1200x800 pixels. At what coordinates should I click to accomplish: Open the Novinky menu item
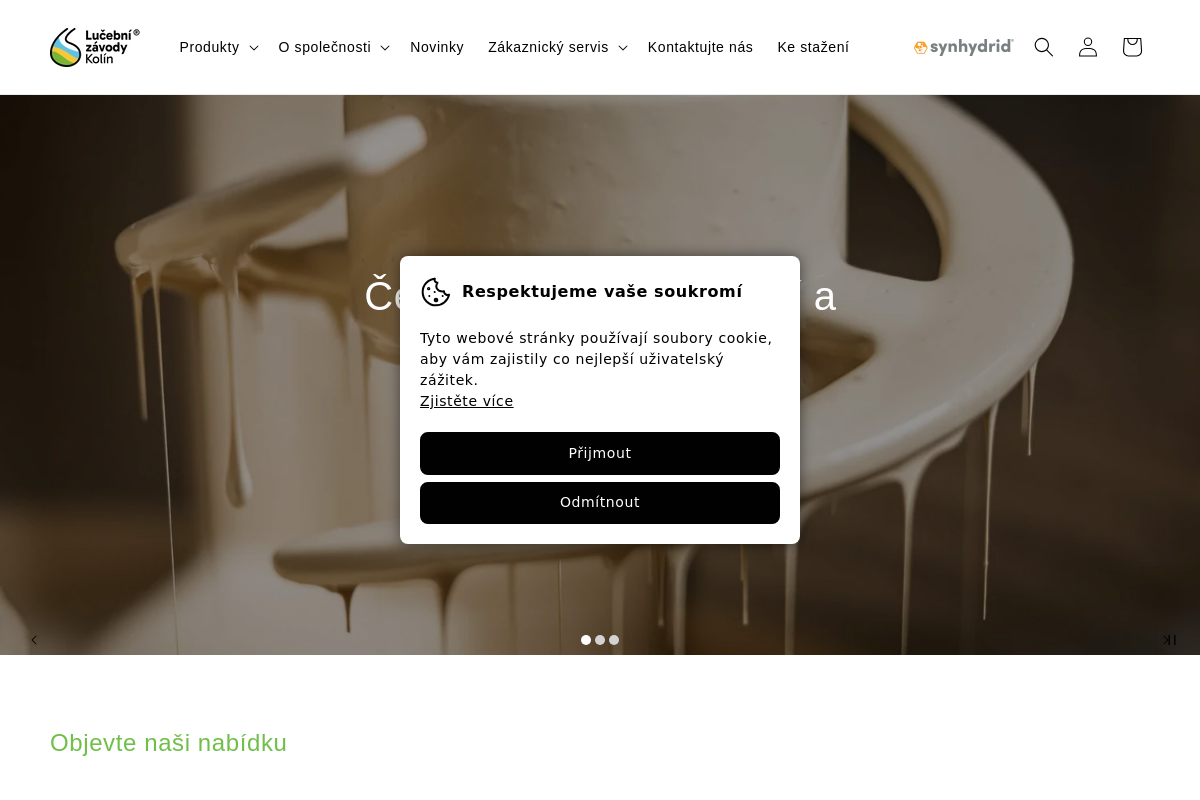(x=437, y=47)
